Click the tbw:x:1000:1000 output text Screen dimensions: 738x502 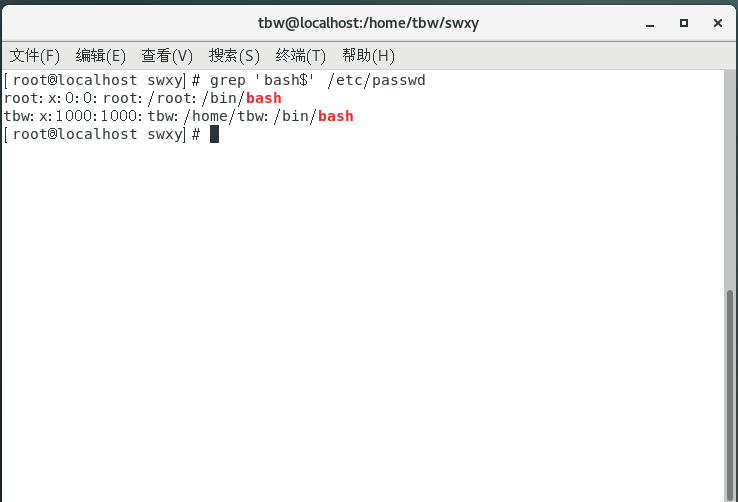tap(72, 116)
